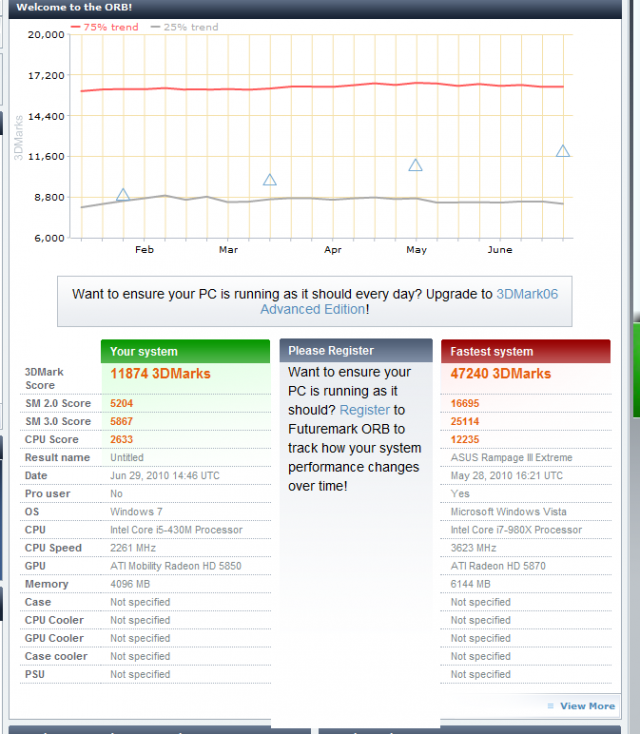
Task: Click the View More link
Action: point(587,706)
